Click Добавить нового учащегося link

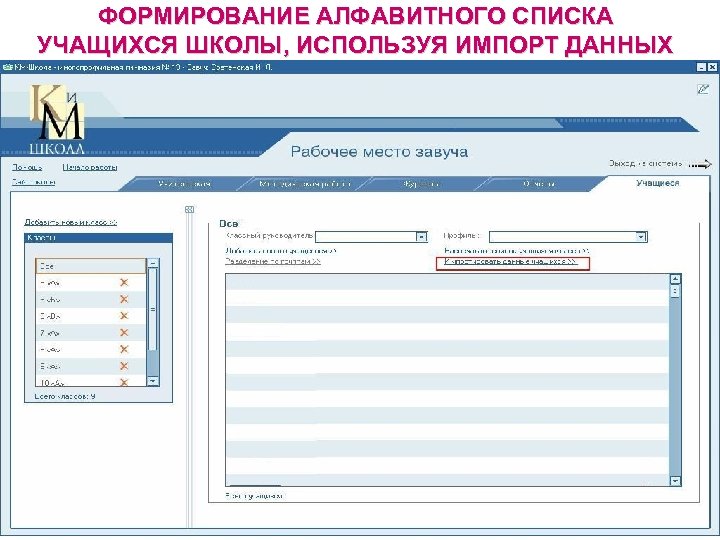point(281,251)
